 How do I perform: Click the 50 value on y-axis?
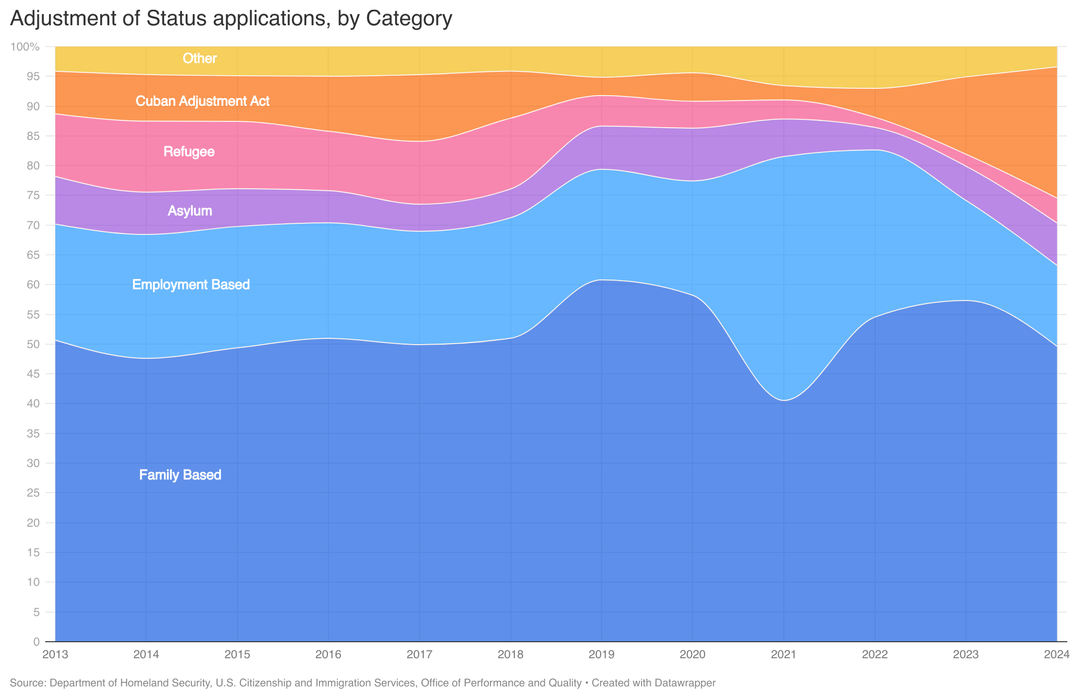[x=33, y=345]
